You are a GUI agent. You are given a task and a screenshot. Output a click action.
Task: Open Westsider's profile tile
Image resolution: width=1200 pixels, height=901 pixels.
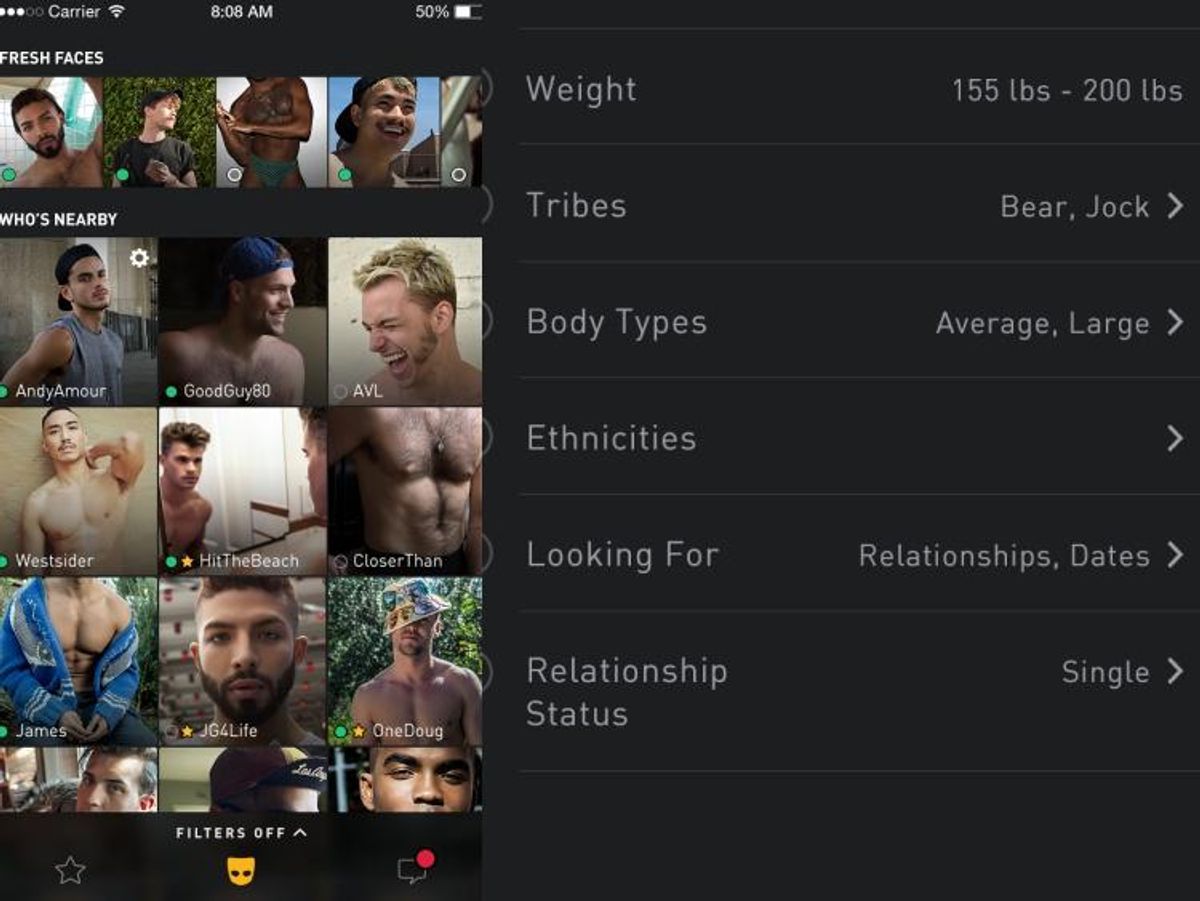(78, 490)
